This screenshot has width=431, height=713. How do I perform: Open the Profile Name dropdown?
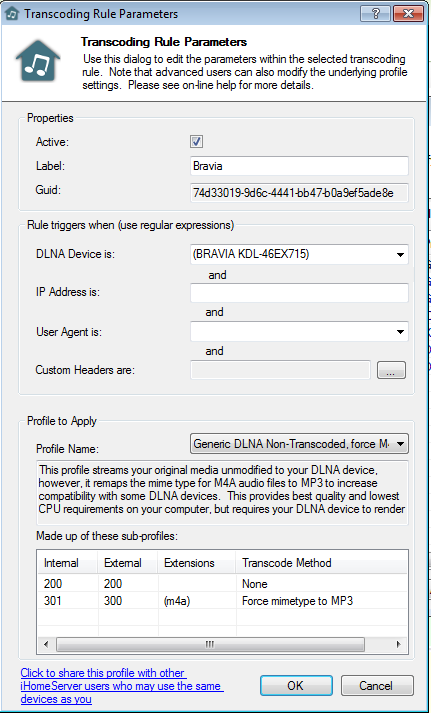[299, 444]
